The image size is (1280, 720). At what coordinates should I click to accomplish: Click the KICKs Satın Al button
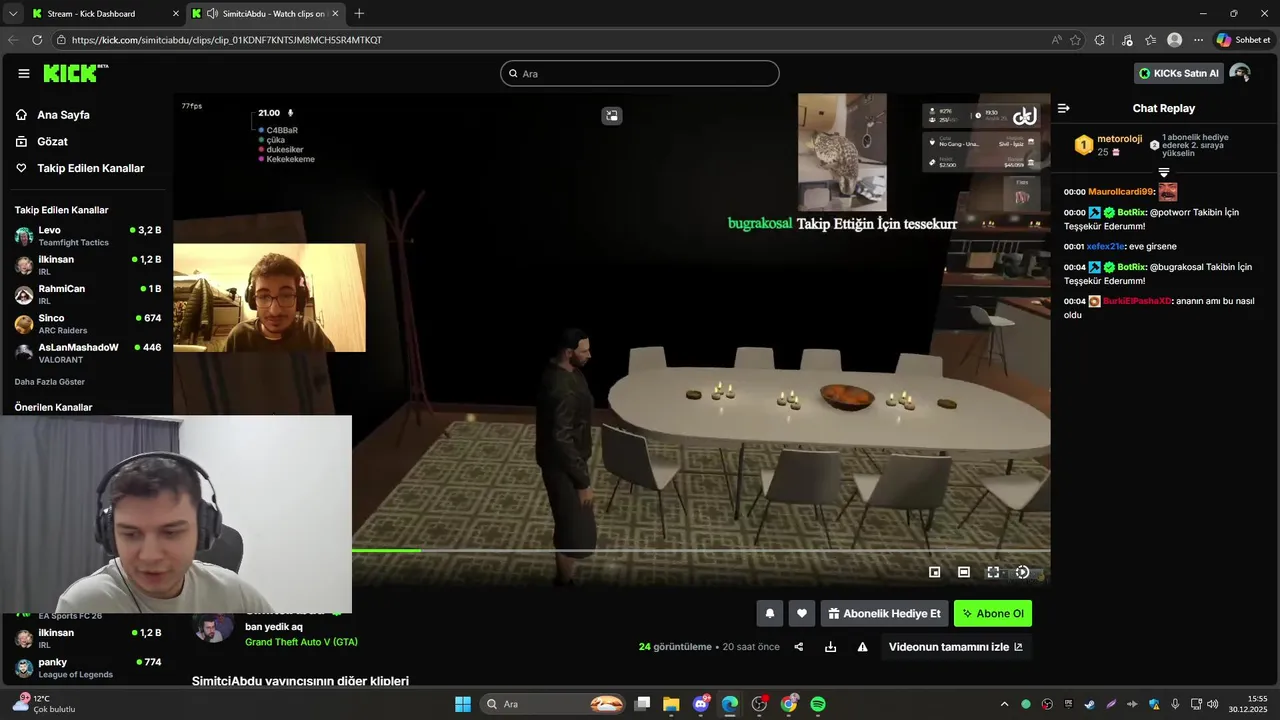click(x=1179, y=73)
